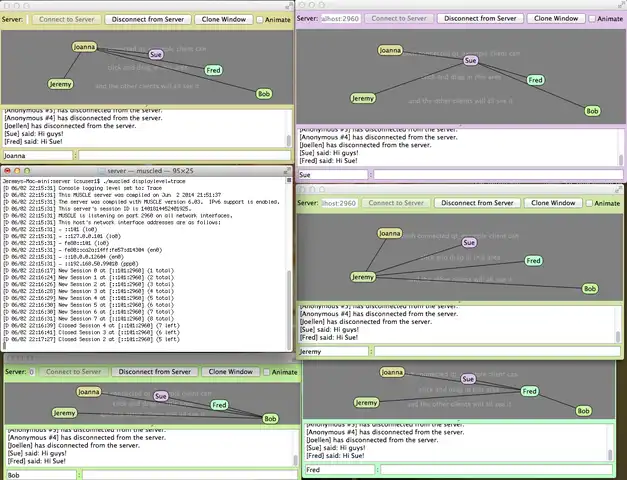Click the Joanna user name field
Image resolution: width=627 pixels, height=480 pixels.
point(38,156)
